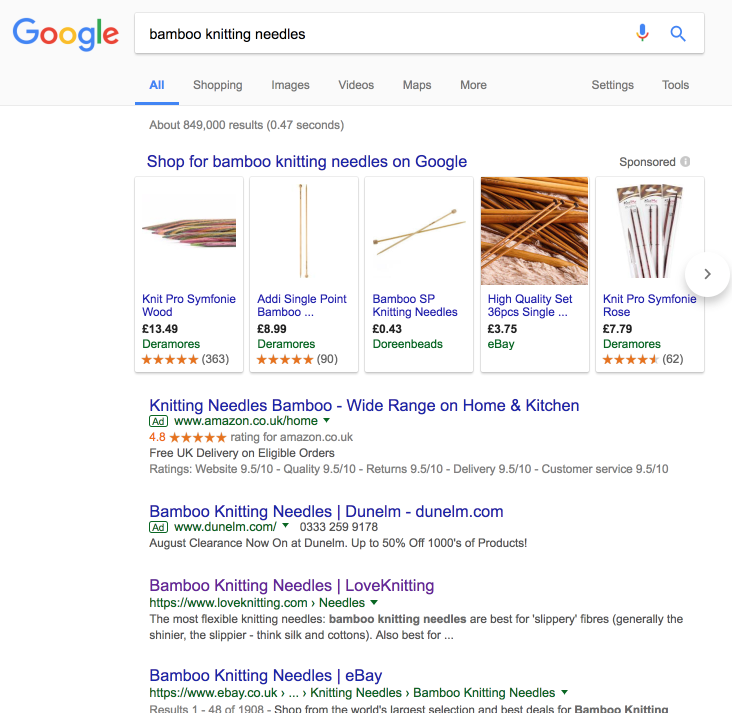Click the blue search magnifier icon
Screen dimensions: 732x713
tap(678, 34)
